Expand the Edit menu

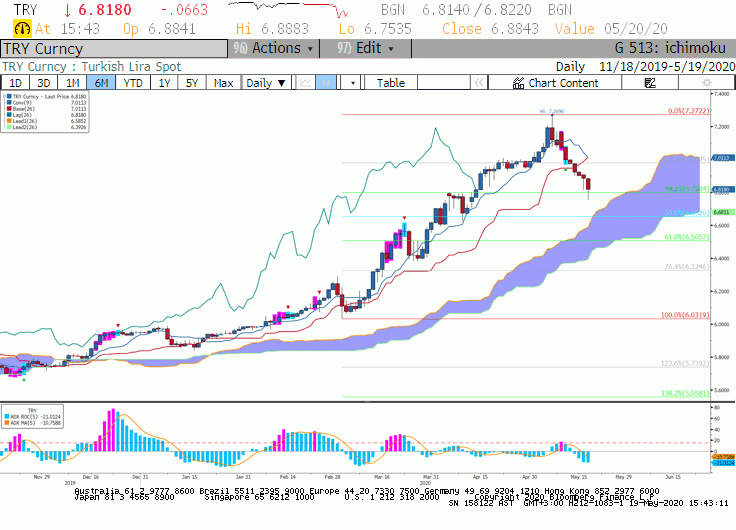[x=366, y=48]
